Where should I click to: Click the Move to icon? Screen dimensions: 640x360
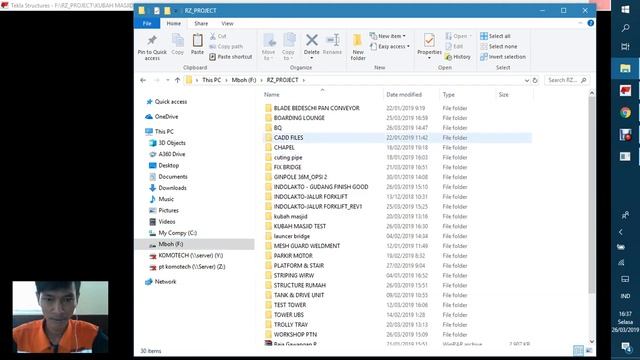pyautogui.click(x=269, y=41)
